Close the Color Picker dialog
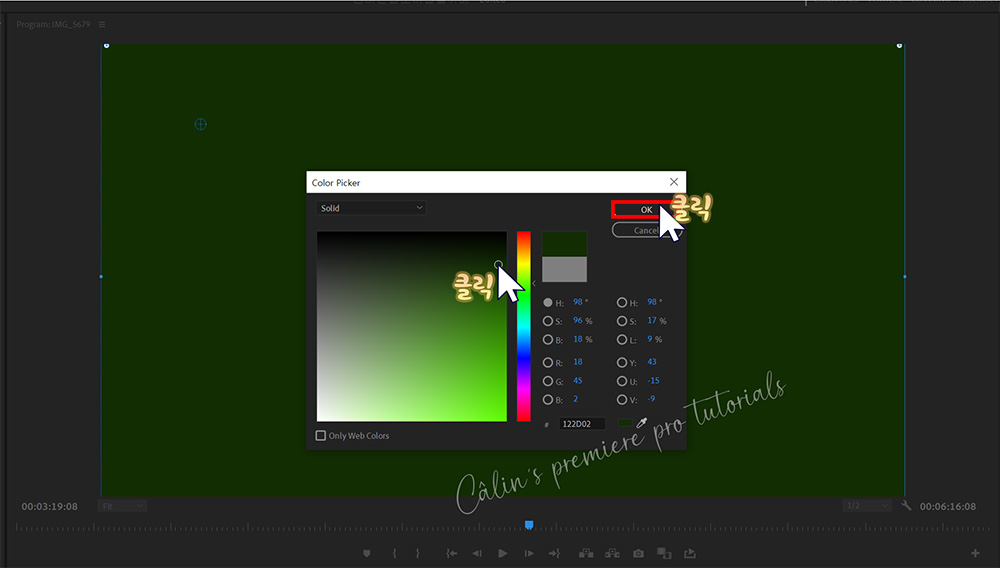This screenshot has width=1000, height=568. pos(673,182)
